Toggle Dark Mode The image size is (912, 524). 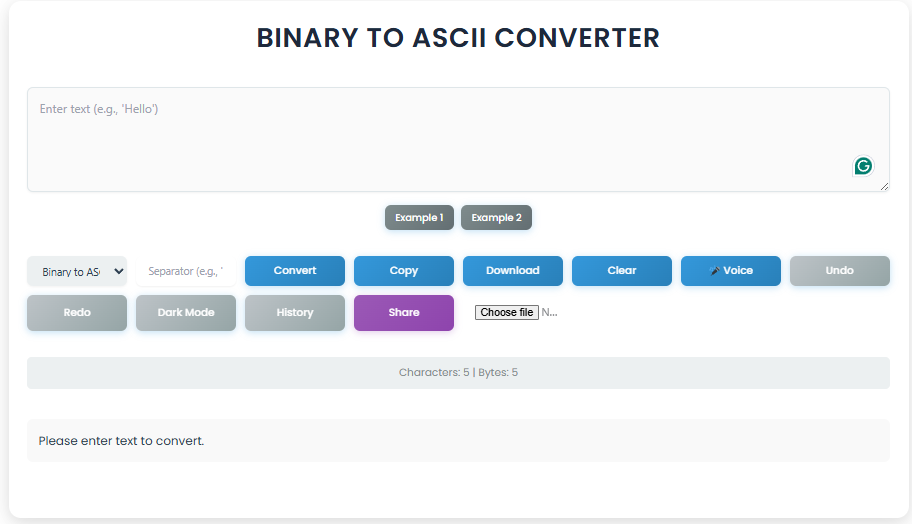pos(186,313)
